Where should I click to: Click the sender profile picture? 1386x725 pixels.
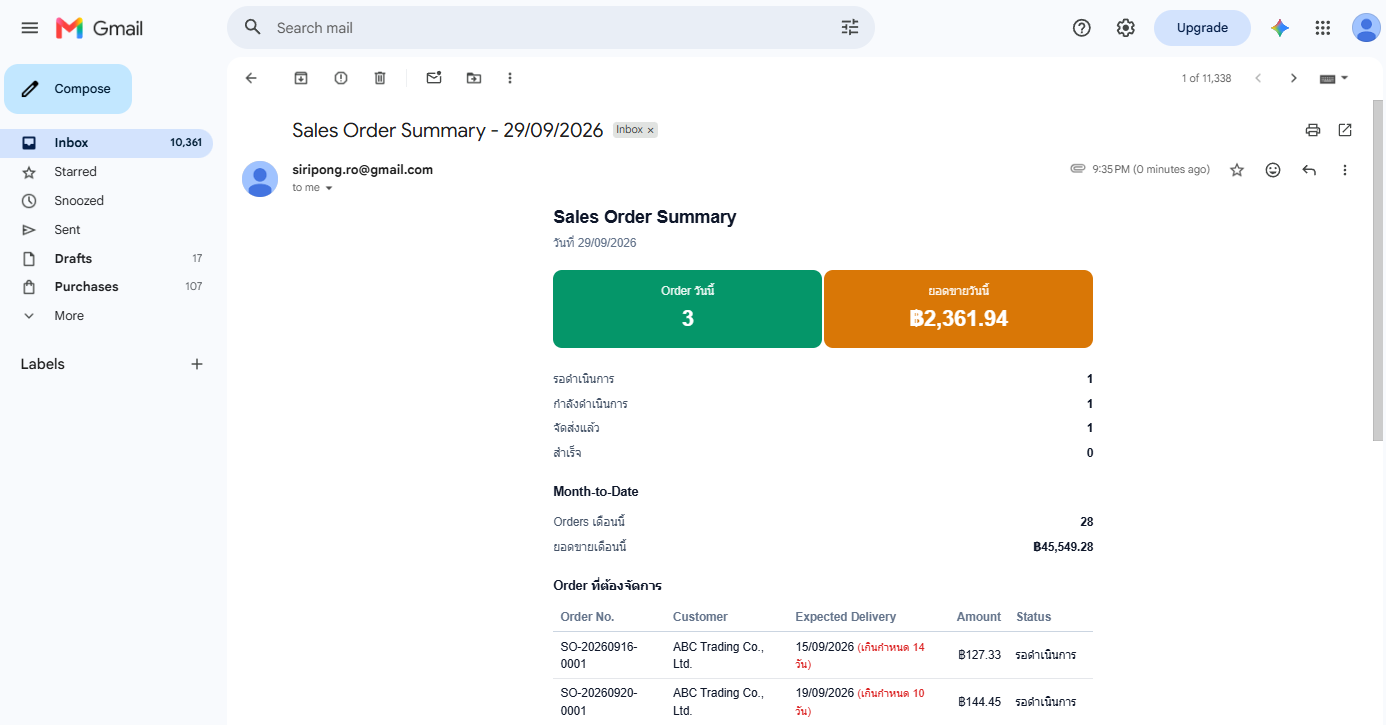pyautogui.click(x=260, y=179)
